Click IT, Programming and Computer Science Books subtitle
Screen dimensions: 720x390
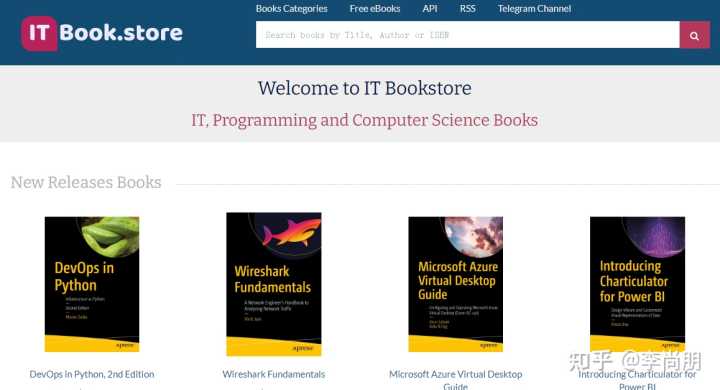coord(365,120)
